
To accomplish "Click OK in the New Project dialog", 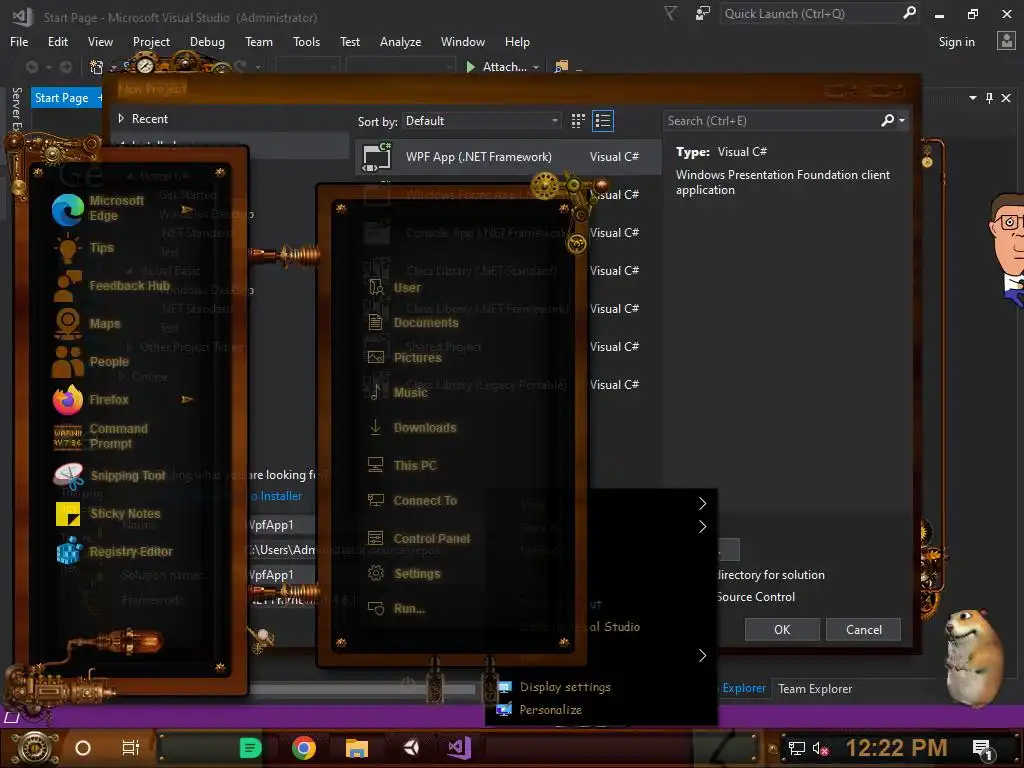I will tap(782, 630).
